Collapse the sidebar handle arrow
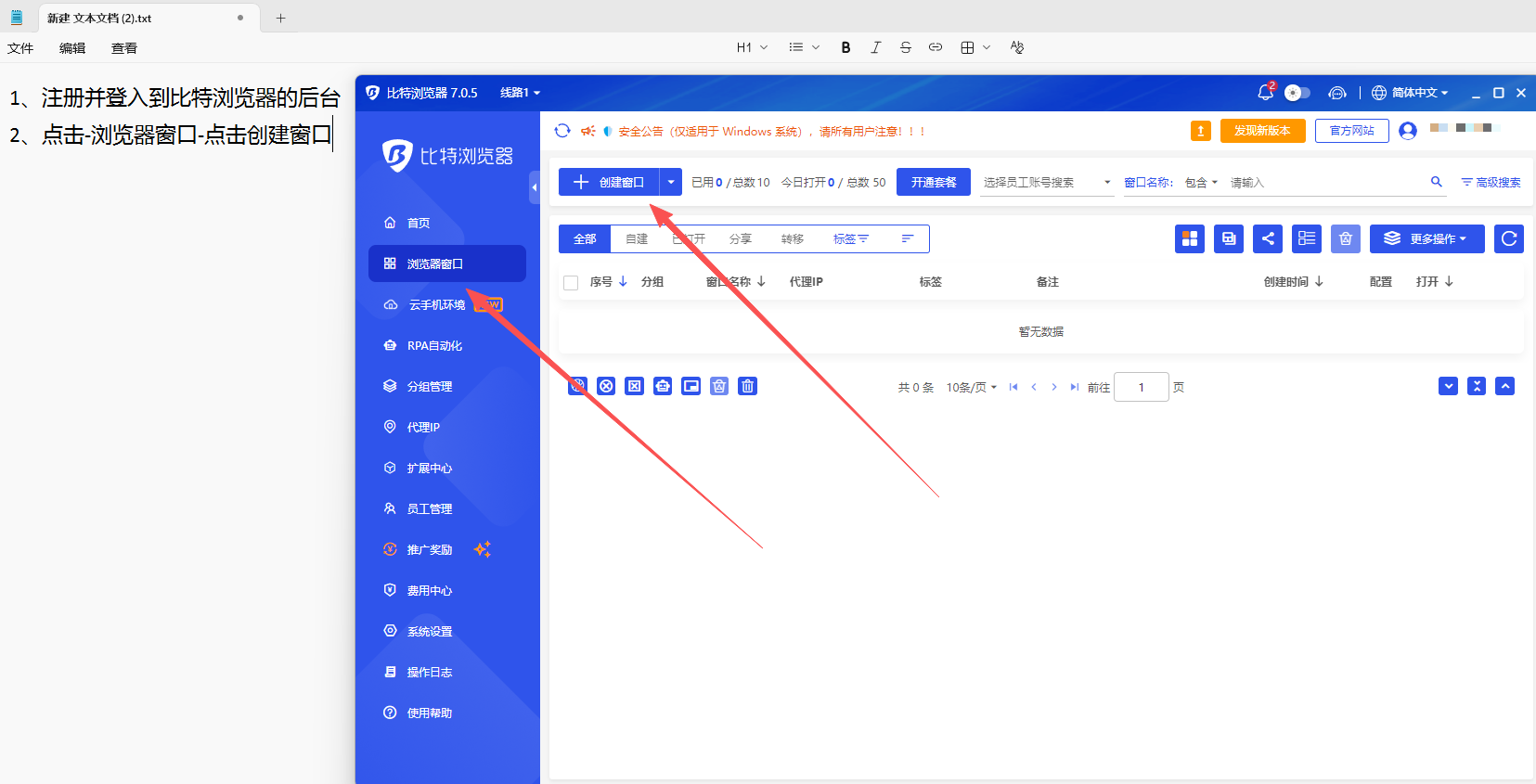 pyautogui.click(x=535, y=187)
